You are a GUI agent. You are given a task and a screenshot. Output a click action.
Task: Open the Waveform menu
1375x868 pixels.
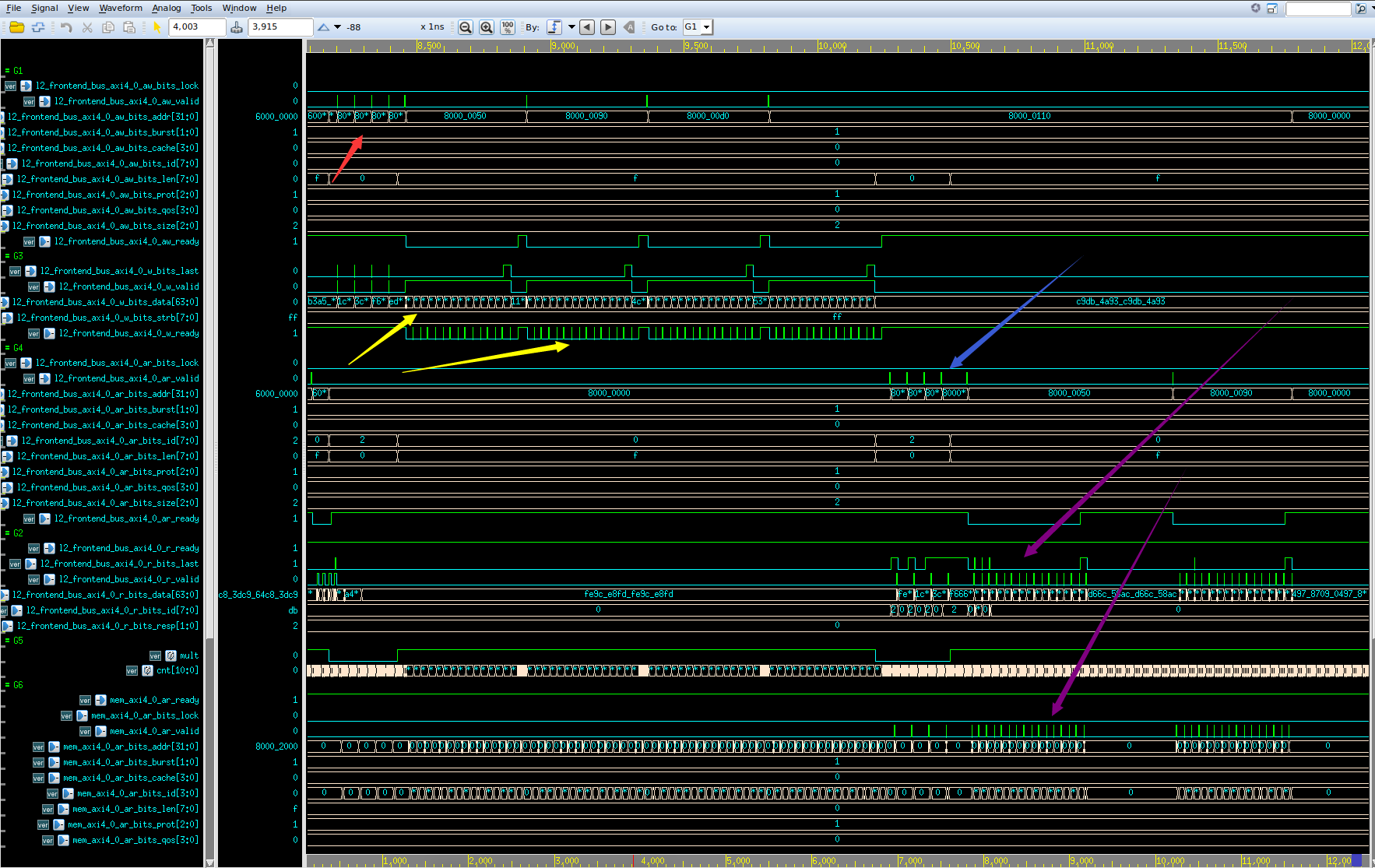click(x=121, y=8)
